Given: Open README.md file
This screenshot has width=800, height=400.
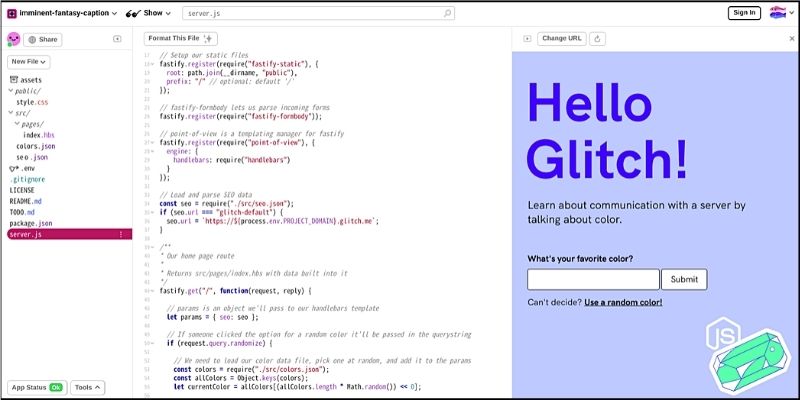Looking at the screenshot, I should point(26,202).
